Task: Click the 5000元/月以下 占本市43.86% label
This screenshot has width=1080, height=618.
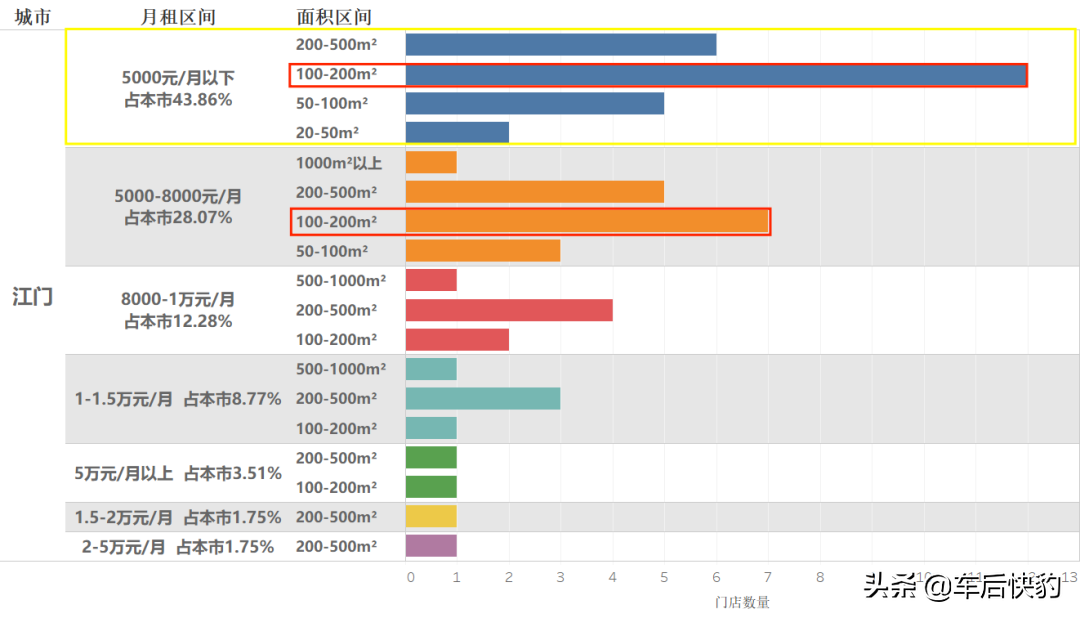Action: pyautogui.click(x=178, y=88)
